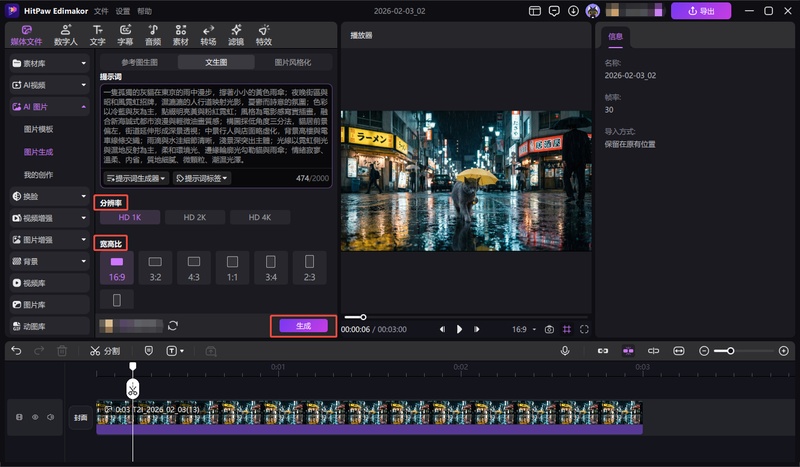
Task: Click the voiceover microphone icon
Action: (566, 351)
